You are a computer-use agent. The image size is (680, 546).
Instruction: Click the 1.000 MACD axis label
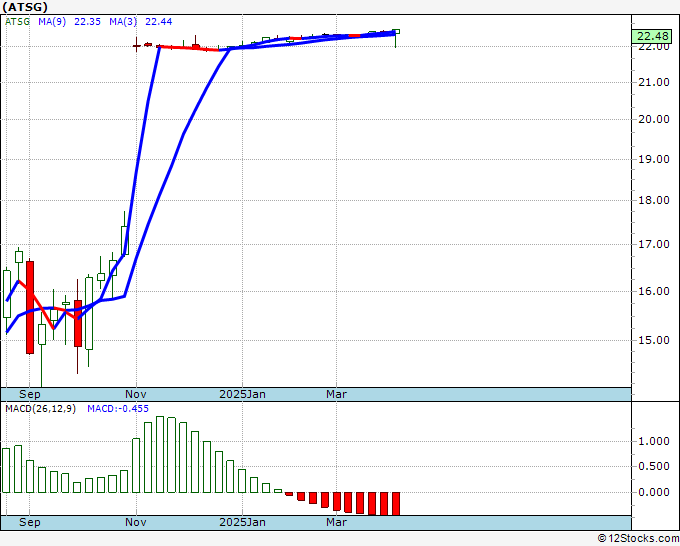pos(654,441)
